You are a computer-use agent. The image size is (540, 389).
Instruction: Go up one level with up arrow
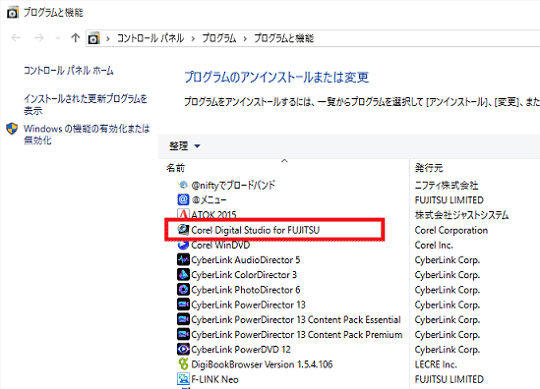[75, 38]
